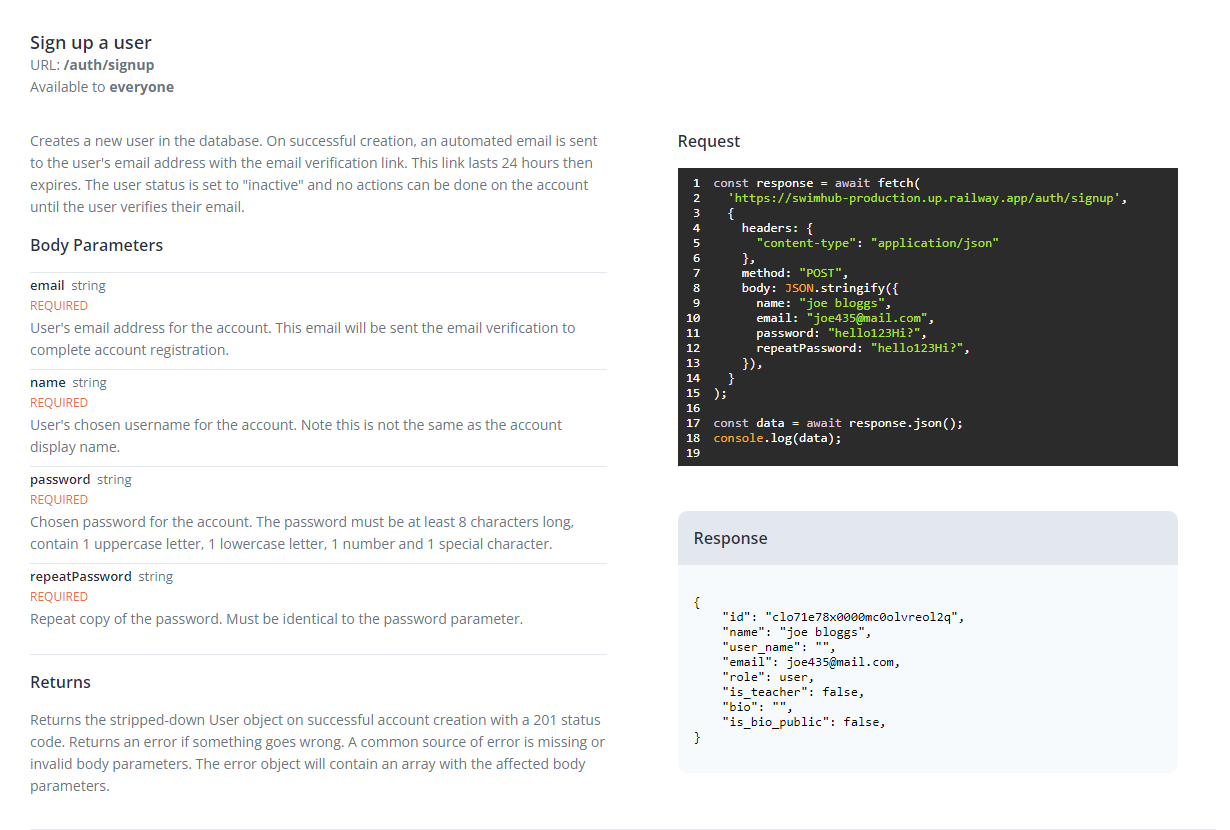1230x830 pixels.
Task: Click the "Returns" heading
Action: [60, 682]
